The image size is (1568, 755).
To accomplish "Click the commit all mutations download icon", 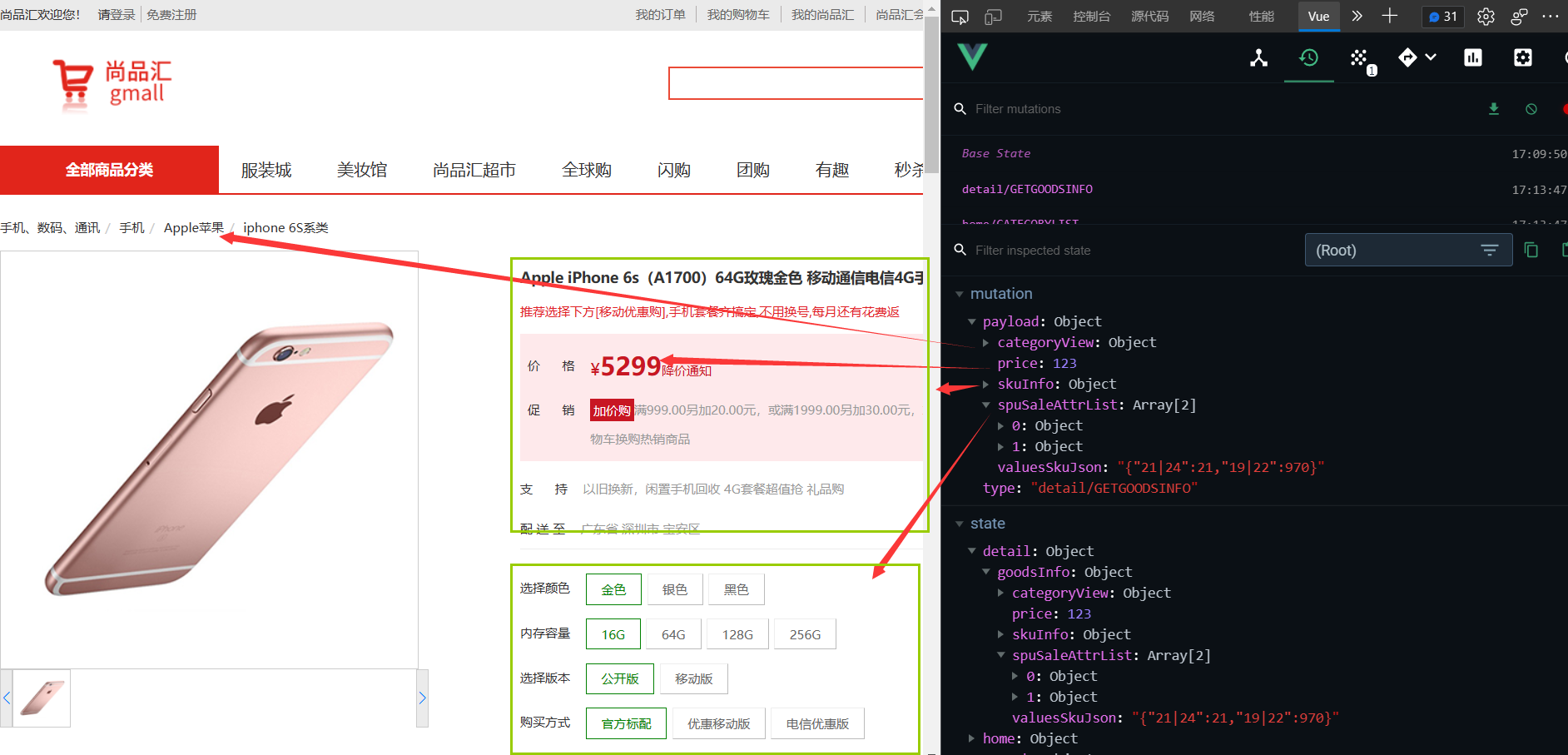I will pos(1494,109).
